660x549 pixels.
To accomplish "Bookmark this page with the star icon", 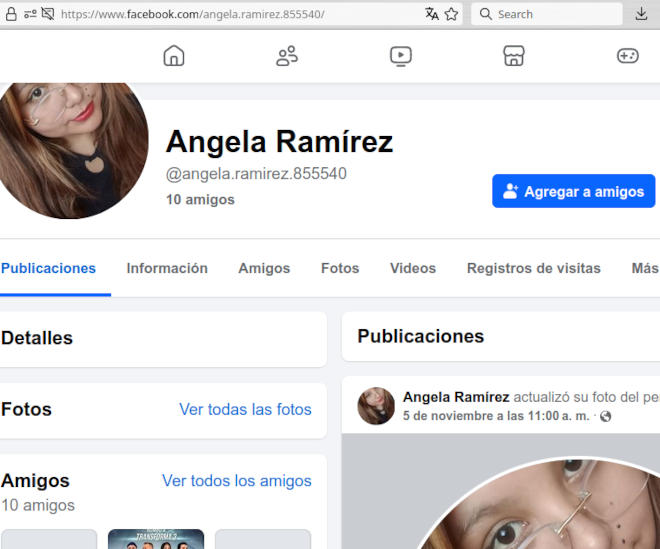I will click(x=451, y=14).
